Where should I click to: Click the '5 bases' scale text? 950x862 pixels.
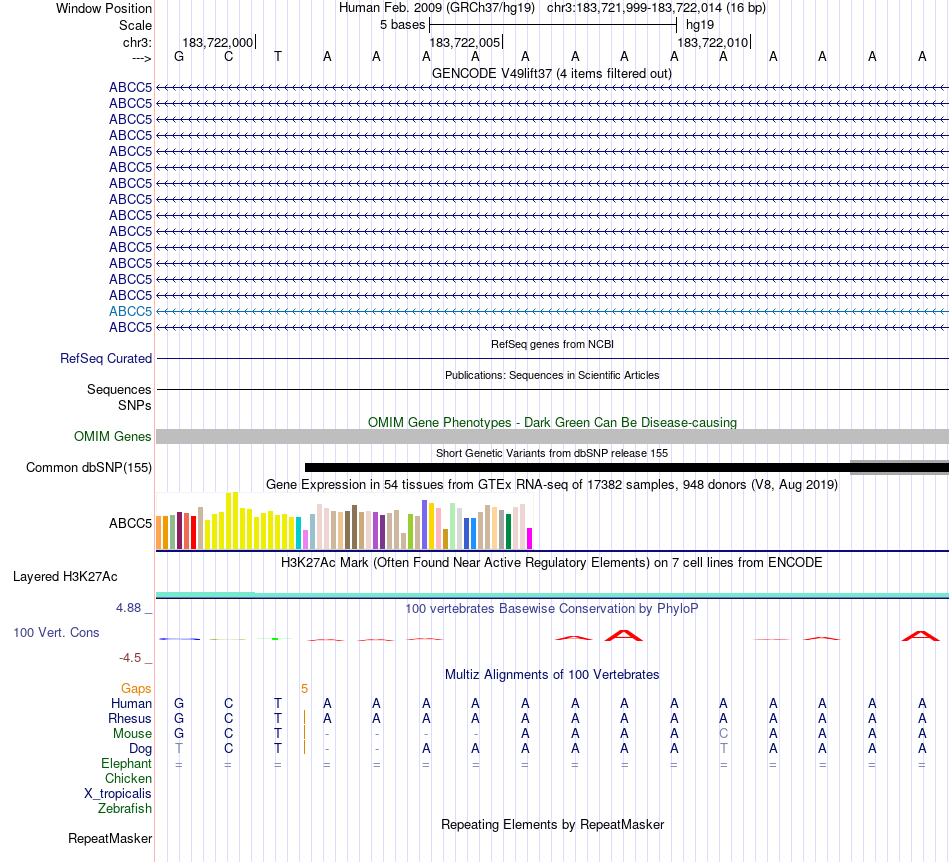[403, 25]
